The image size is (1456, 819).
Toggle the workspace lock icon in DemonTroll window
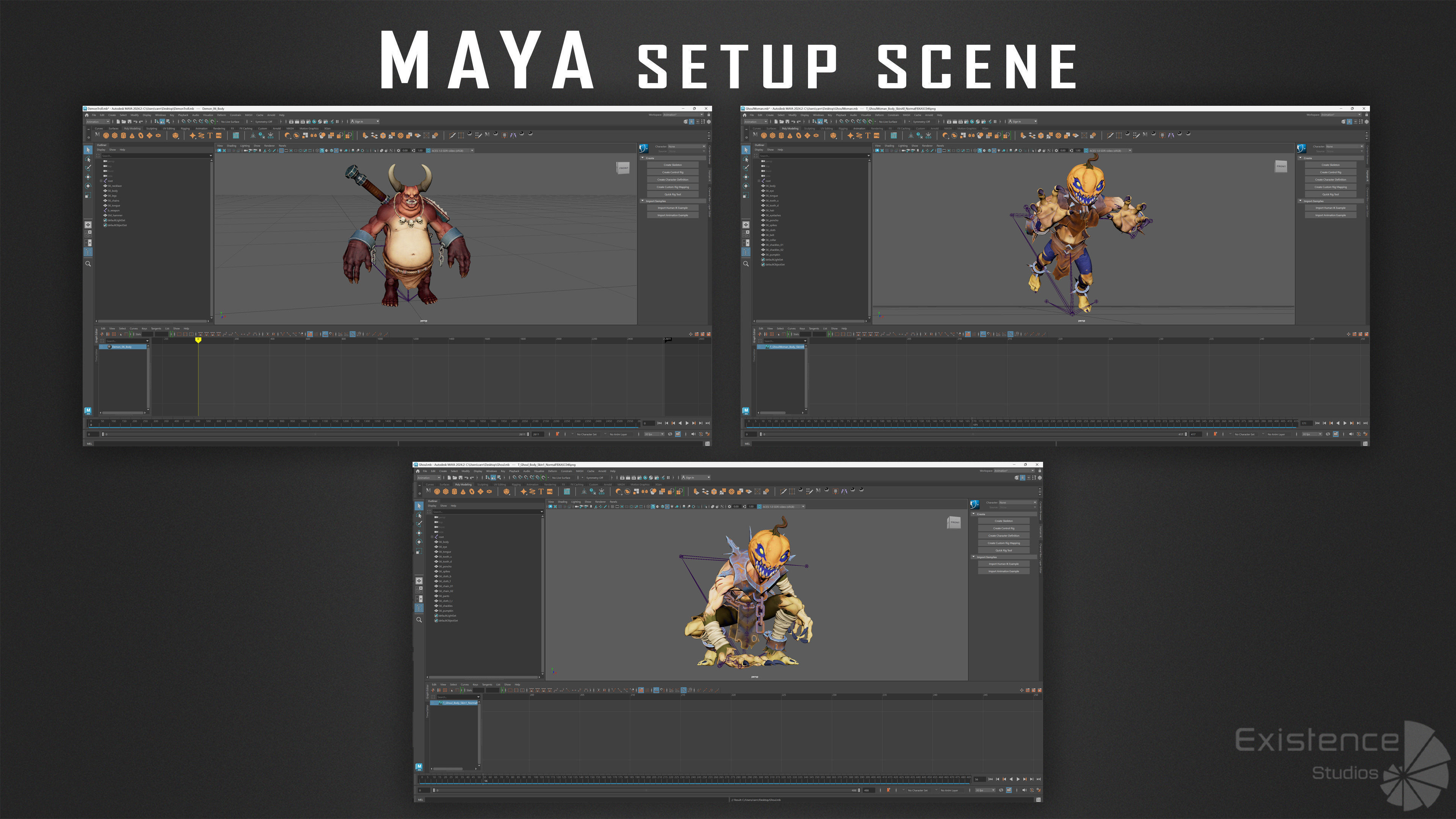click(709, 115)
